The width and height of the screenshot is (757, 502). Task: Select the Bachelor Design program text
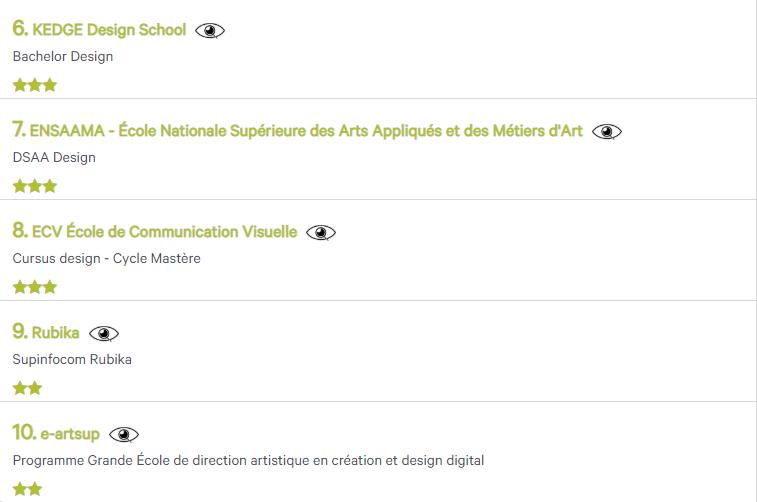[63, 57]
